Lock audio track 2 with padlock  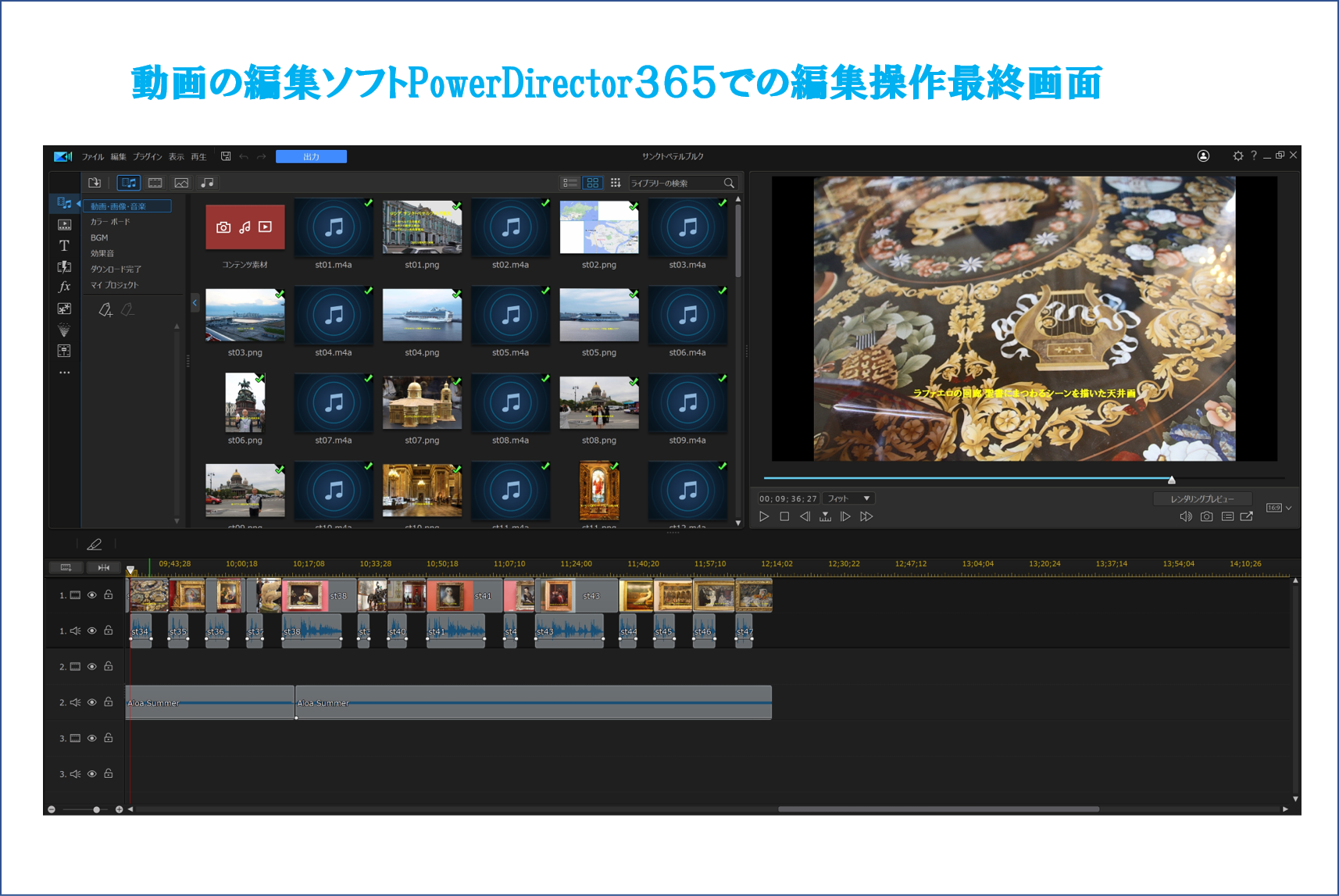point(109,702)
